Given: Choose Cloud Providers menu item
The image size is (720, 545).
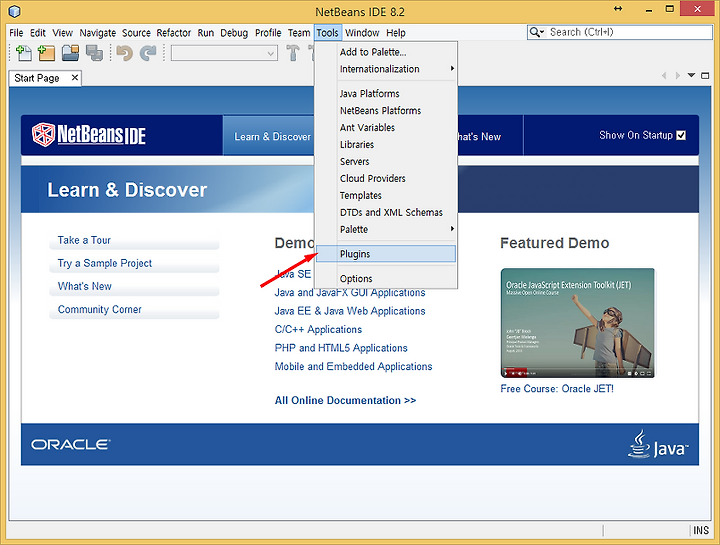Looking at the screenshot, I should tap(386, 179).
